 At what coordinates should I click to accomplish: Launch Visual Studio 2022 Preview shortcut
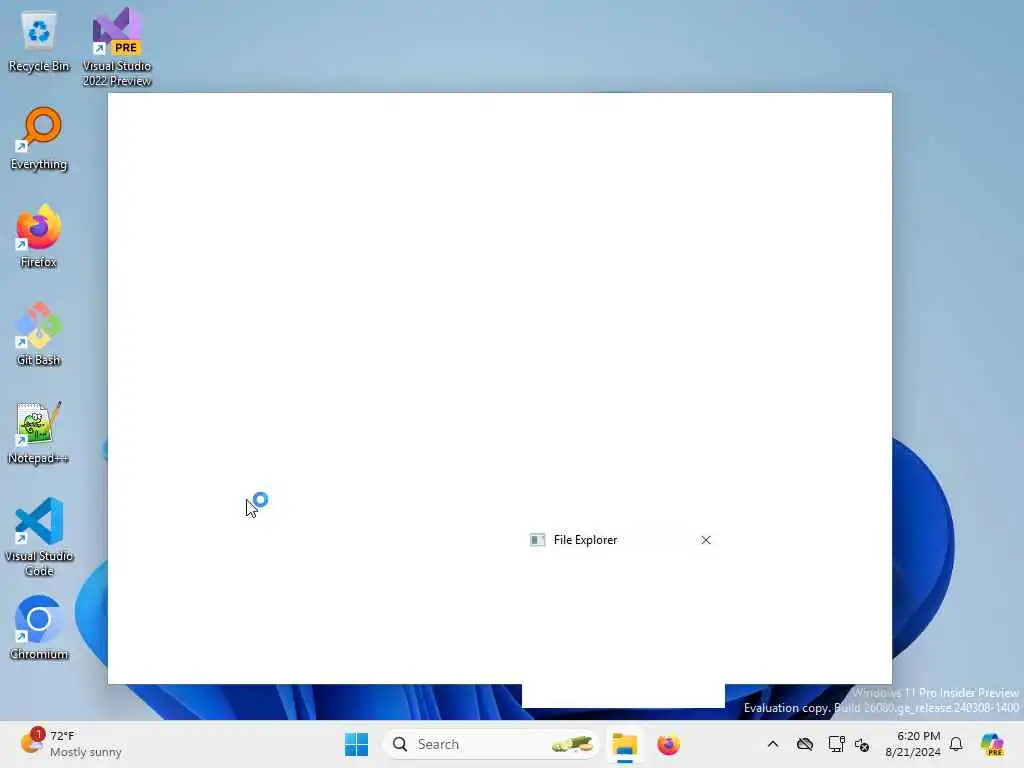click(x=117, y=47)
